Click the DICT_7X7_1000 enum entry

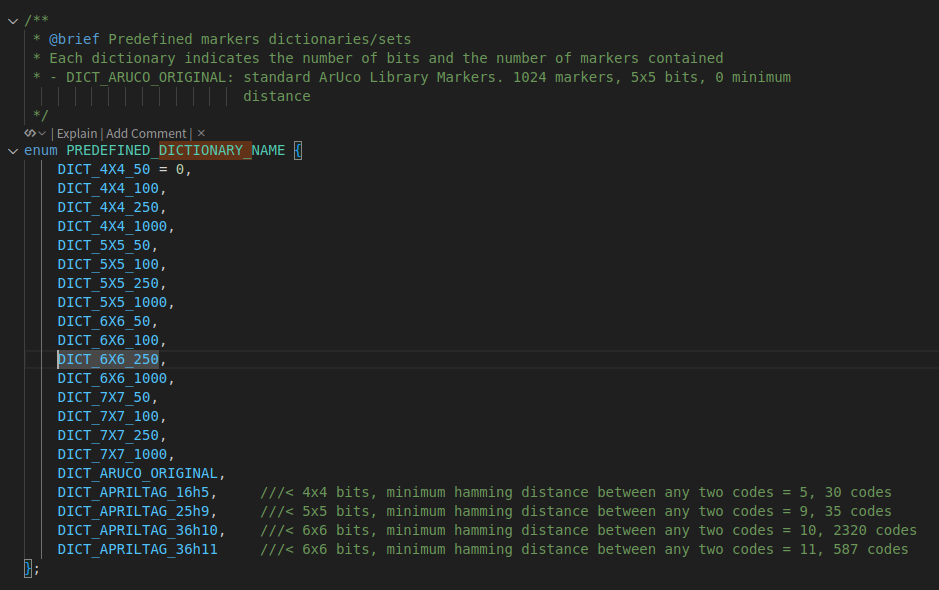(112, 454)
